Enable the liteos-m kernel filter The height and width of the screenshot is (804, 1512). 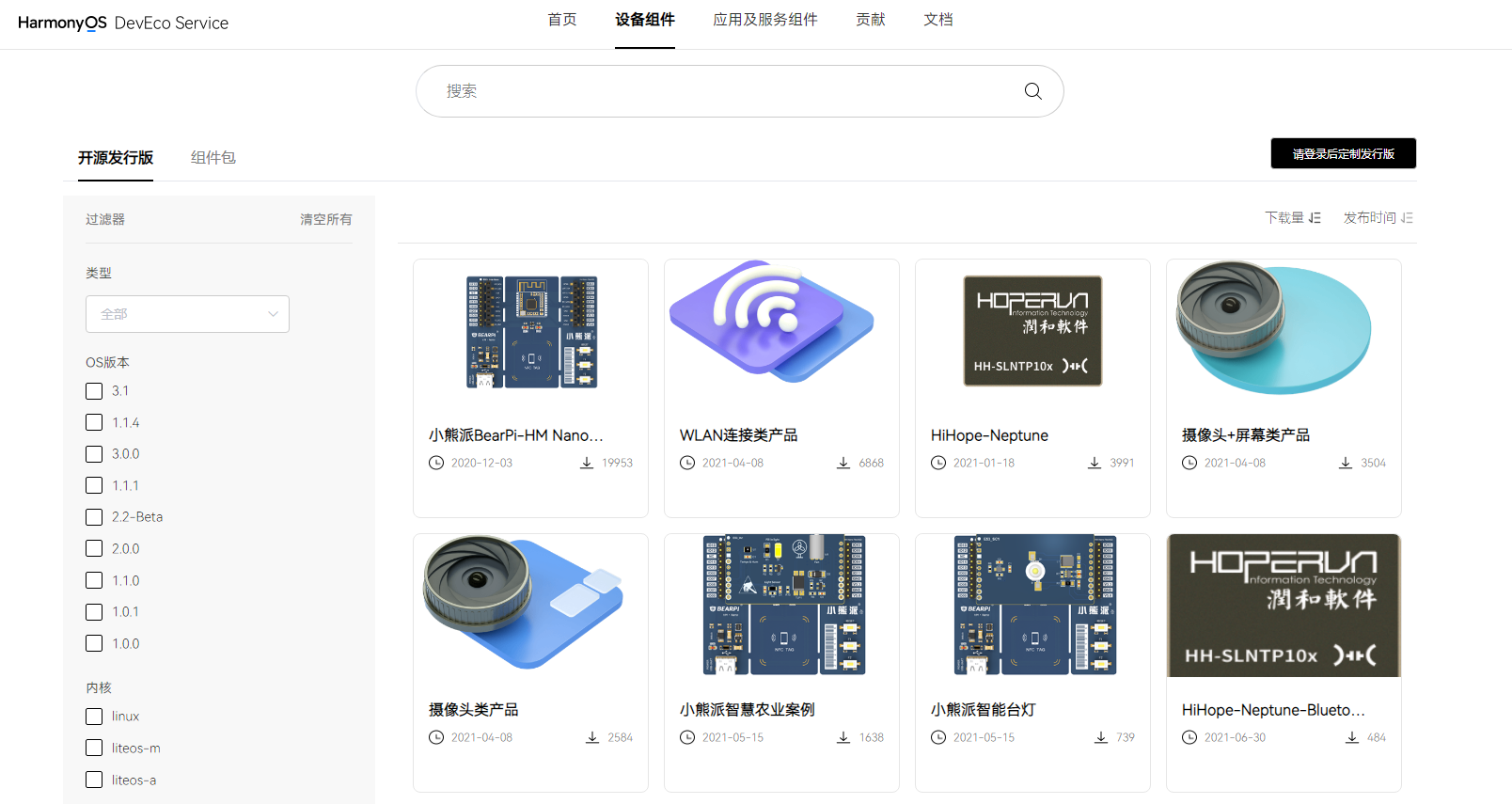pyautogui.click(x=94, y=748)
